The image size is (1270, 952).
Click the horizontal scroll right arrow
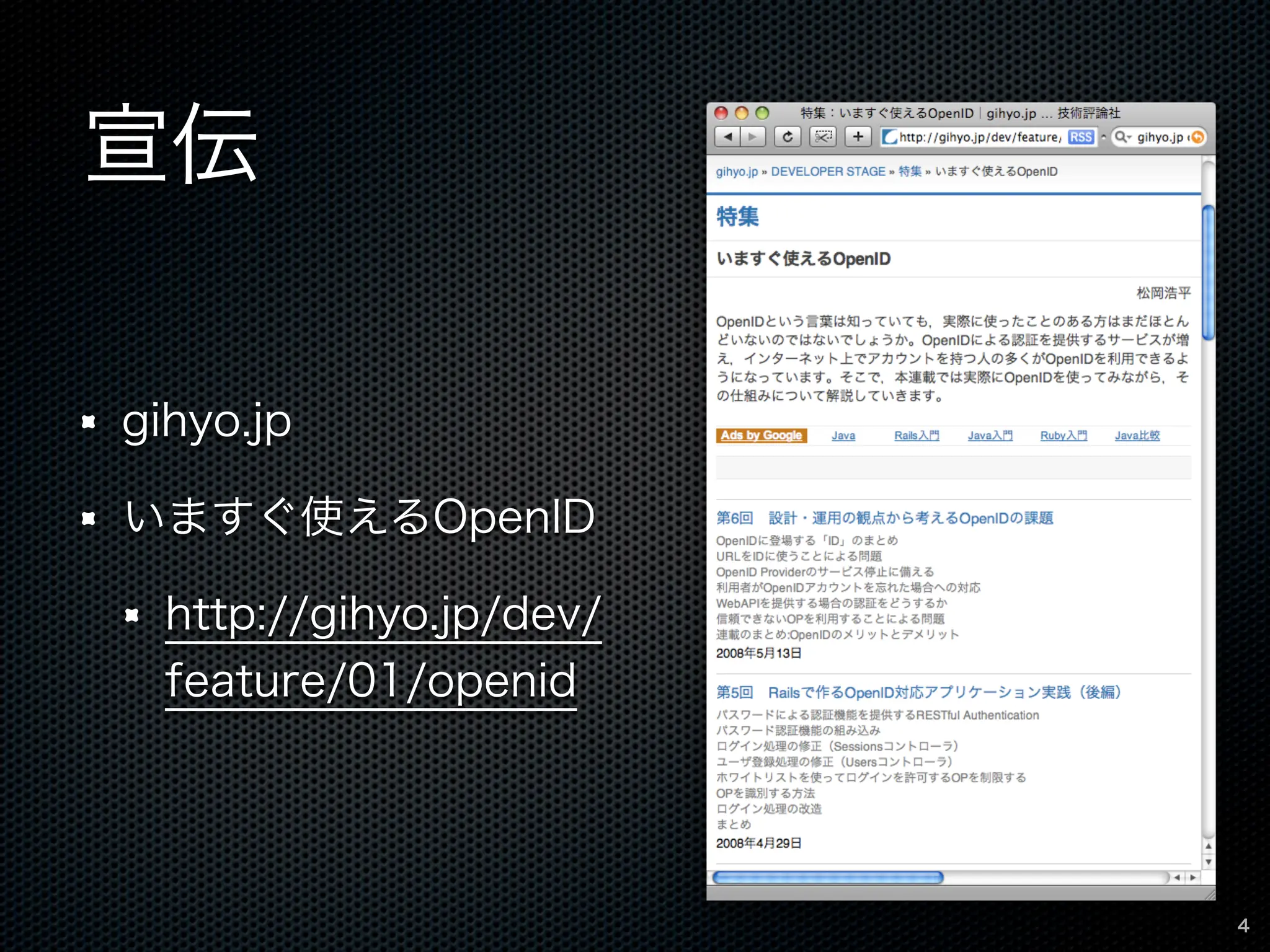(x=1192, y=878)
